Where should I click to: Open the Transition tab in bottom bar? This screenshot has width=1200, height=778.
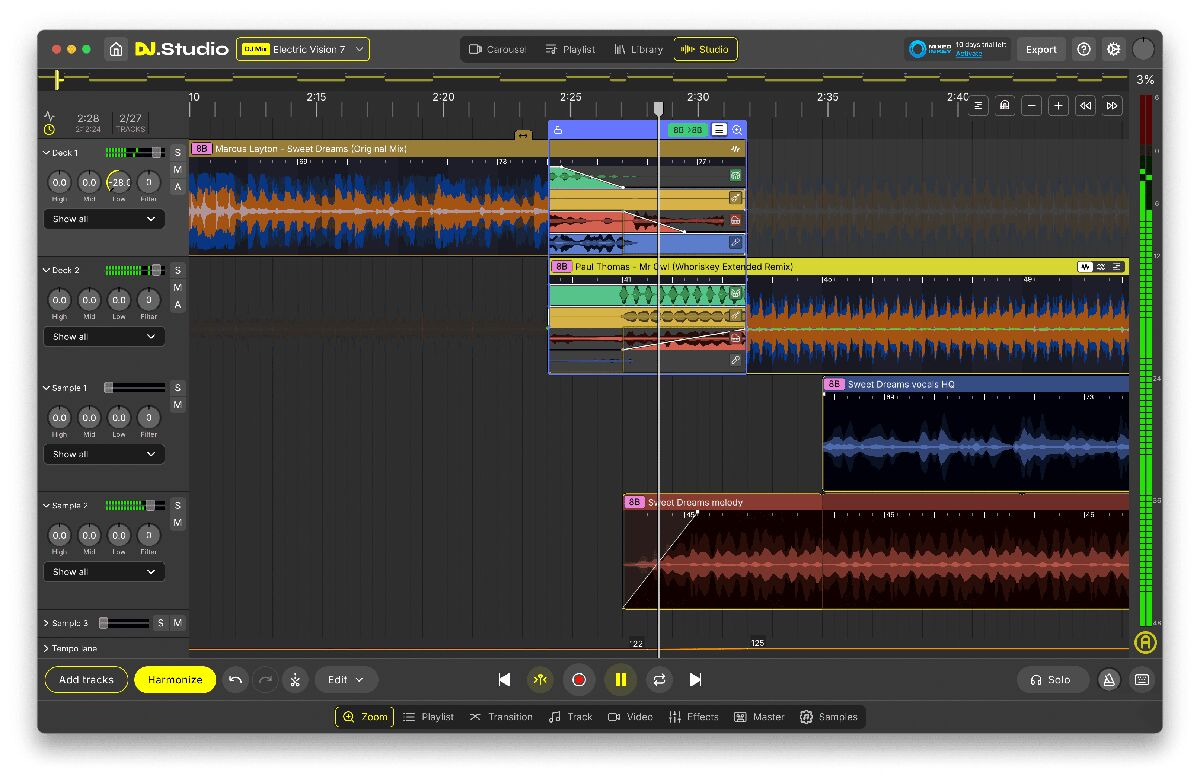point(501,717)
